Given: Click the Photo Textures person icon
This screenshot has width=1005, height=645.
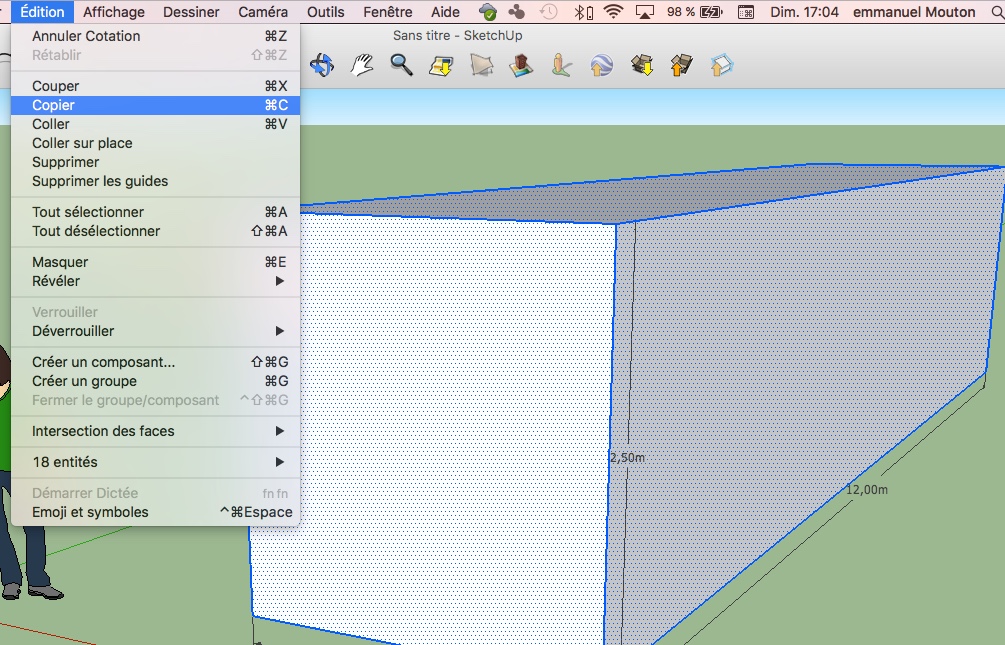Looking at the screenshot, I should pyautogui.click(x=561, y=66).
